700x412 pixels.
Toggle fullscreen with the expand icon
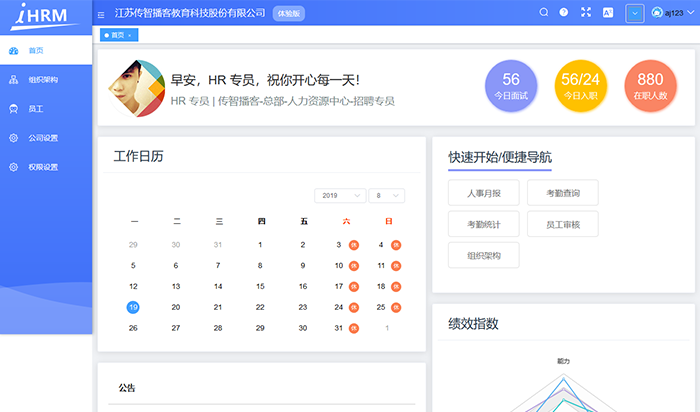pos(586,13)
